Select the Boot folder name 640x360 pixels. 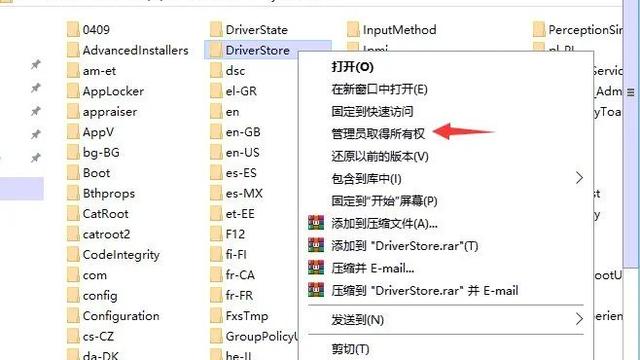(x=96, y=173)
